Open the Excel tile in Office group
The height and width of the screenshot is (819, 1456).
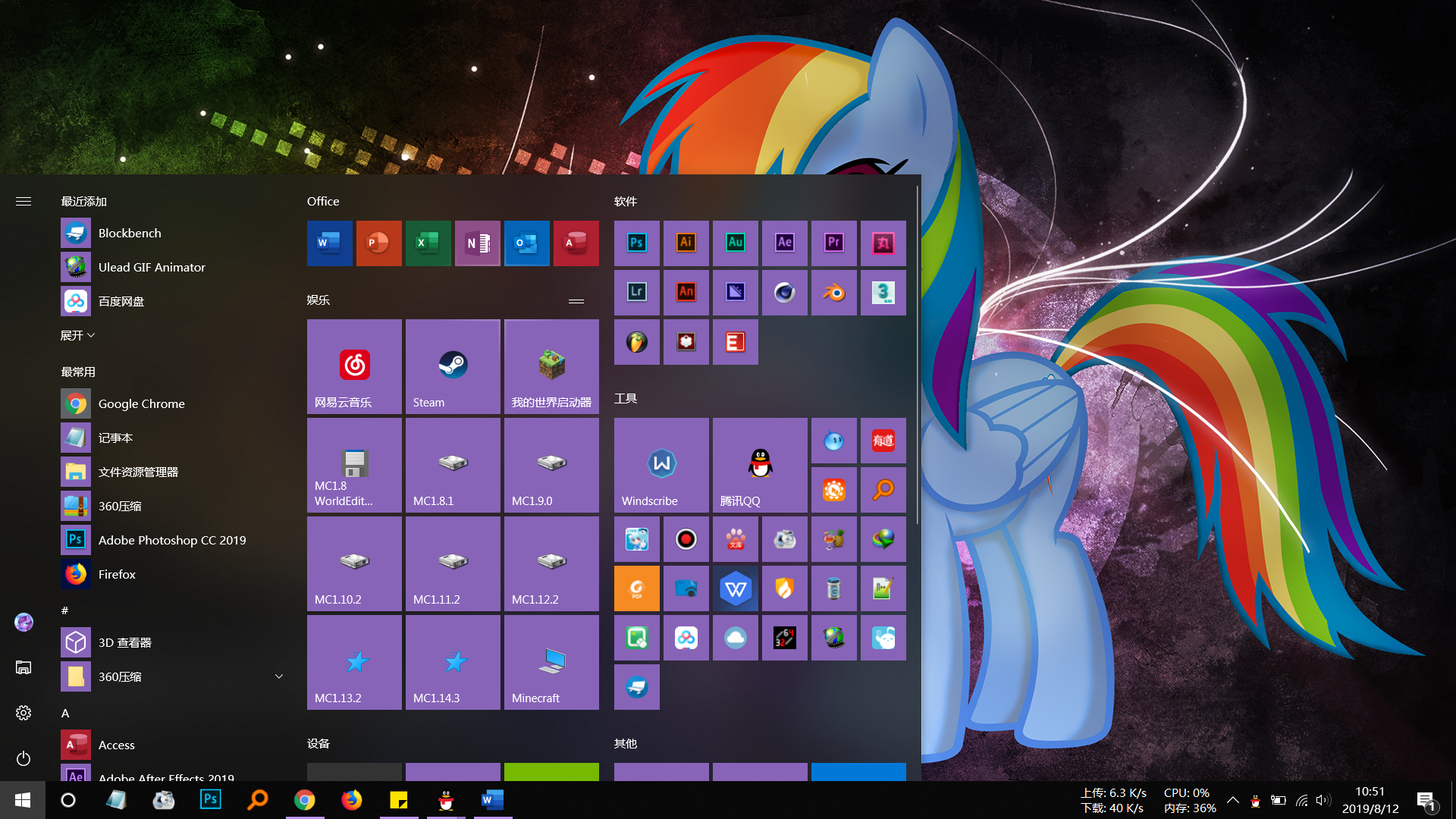(x=428, y=243)
